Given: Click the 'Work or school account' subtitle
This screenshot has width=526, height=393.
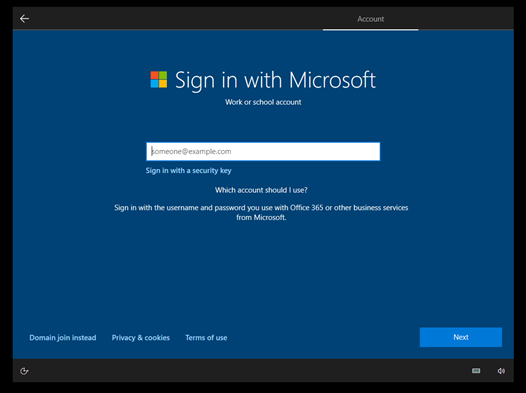Looking at the screenshot, I should point(263,102).
